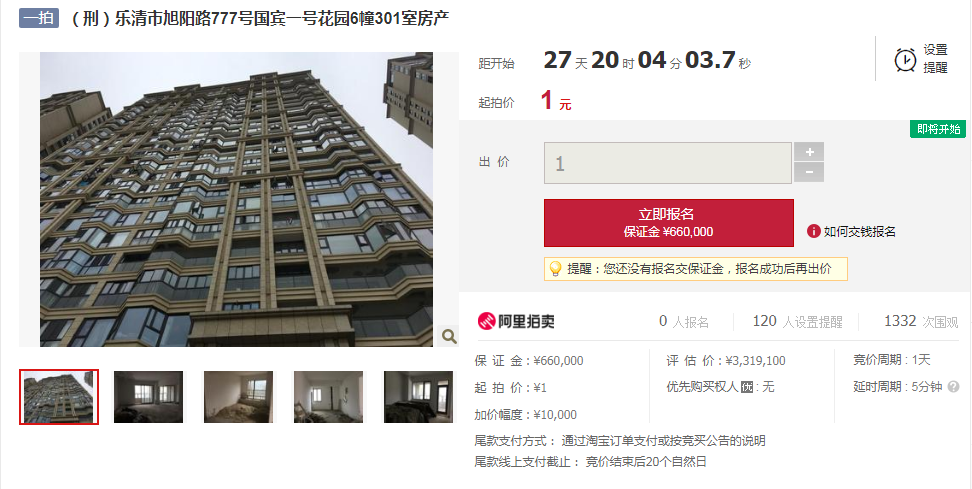Select the fifth thumbnail with balcony door

click(x=418, y=397)
